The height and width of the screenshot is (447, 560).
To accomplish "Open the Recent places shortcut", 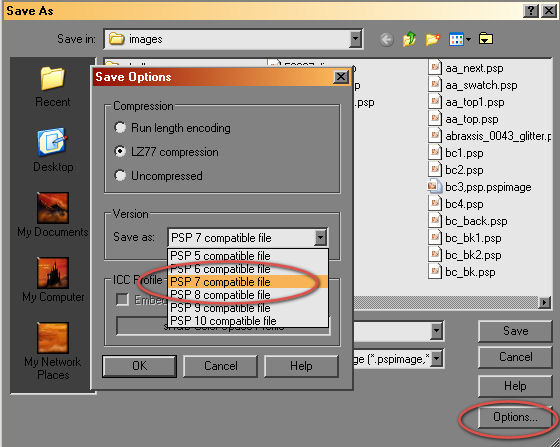I will click(52, 87).
